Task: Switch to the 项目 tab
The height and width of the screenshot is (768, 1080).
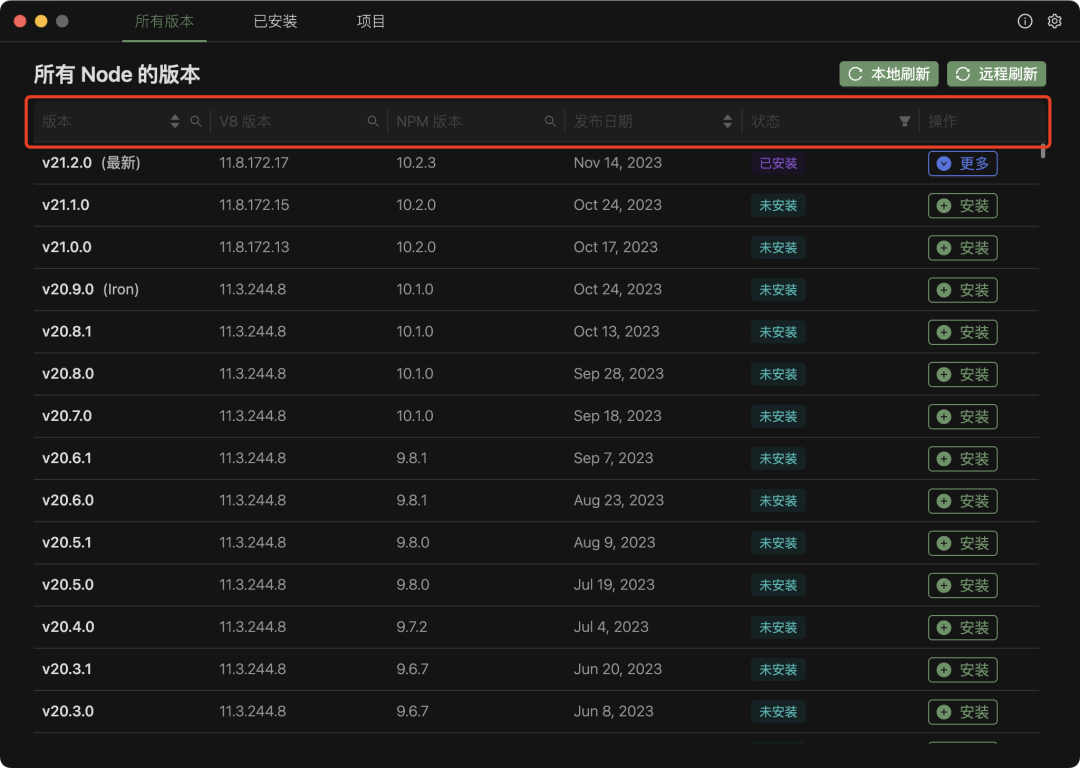Action: pos(371,21)
